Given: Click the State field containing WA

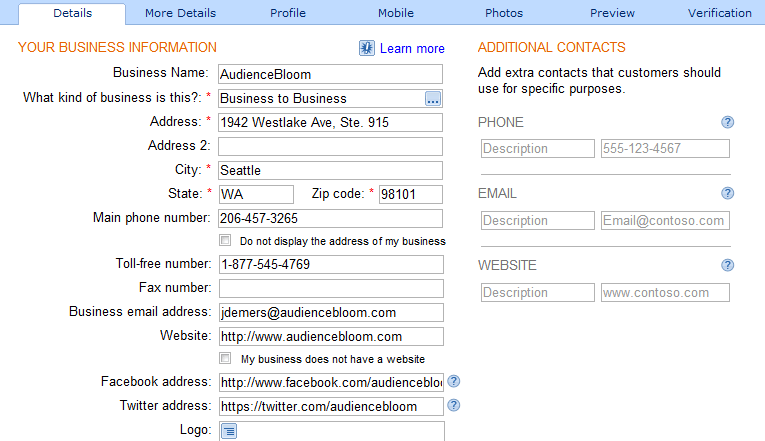Looking at the screenshot, I should 256,194.
